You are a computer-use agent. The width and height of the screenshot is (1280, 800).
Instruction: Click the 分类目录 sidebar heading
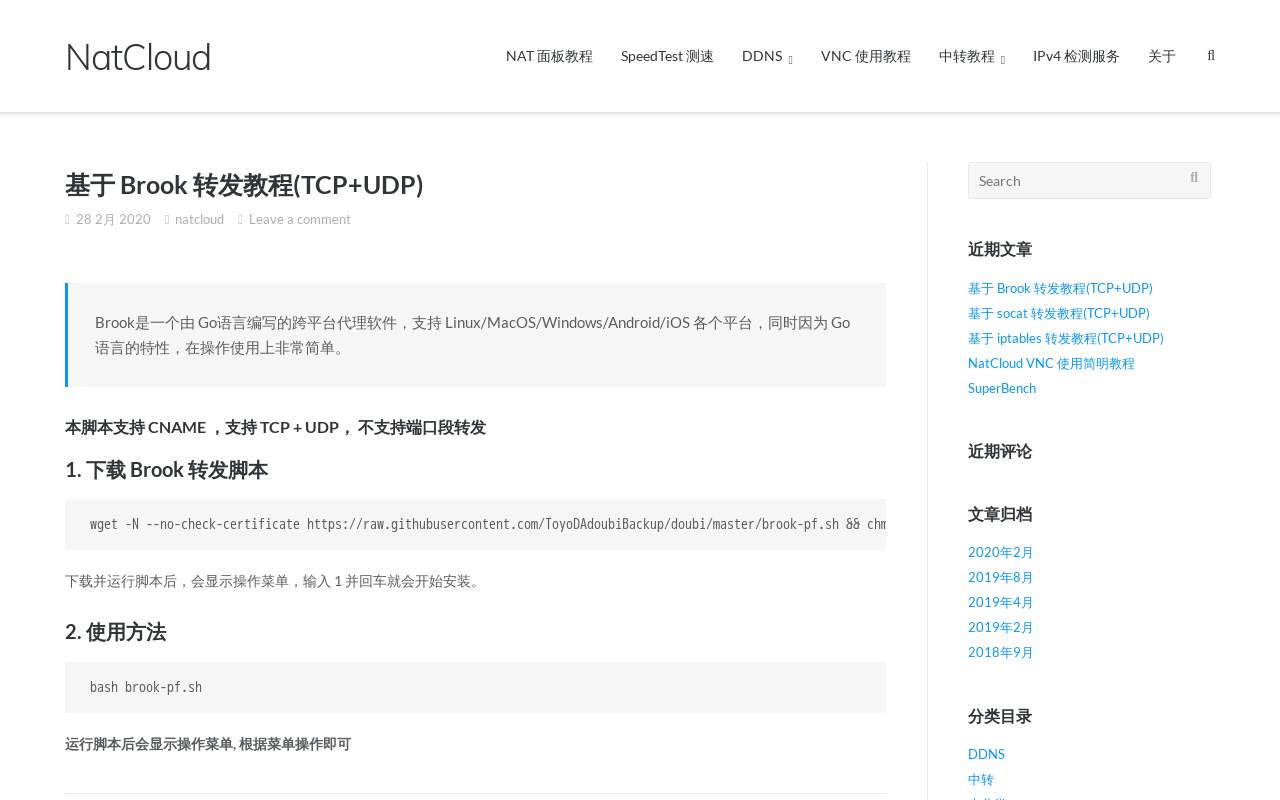point(1000,716)
